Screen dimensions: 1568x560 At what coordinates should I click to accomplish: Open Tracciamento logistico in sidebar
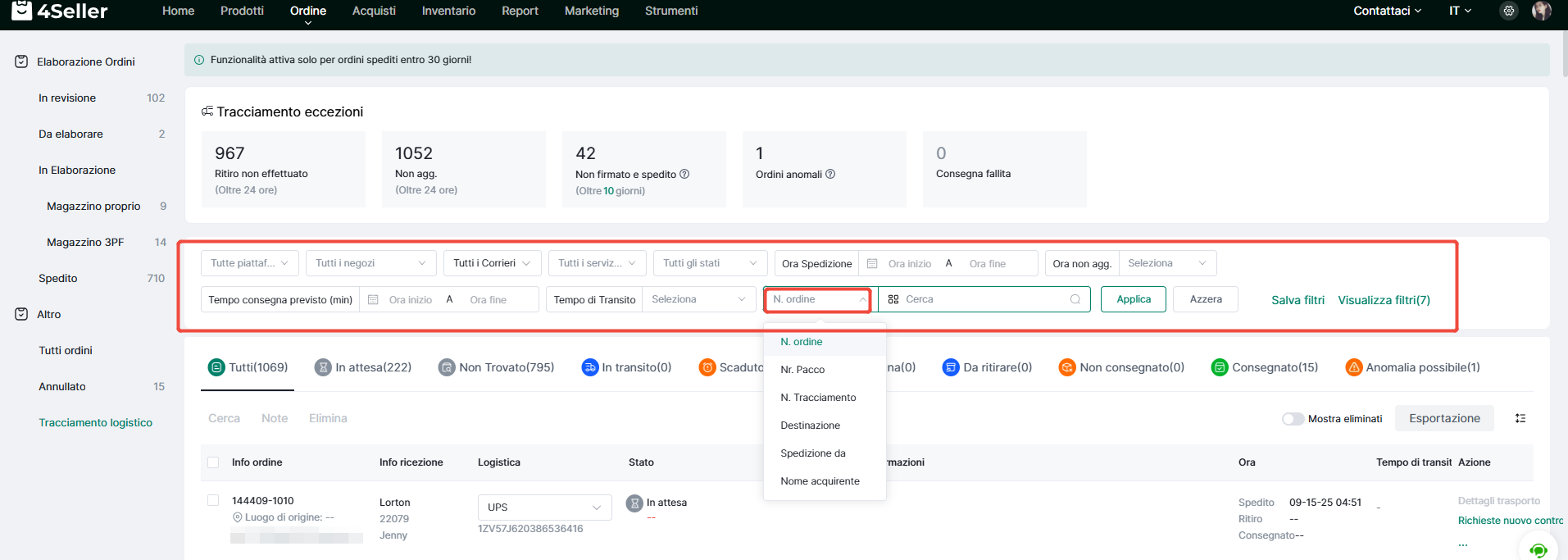tap(95, 422)
